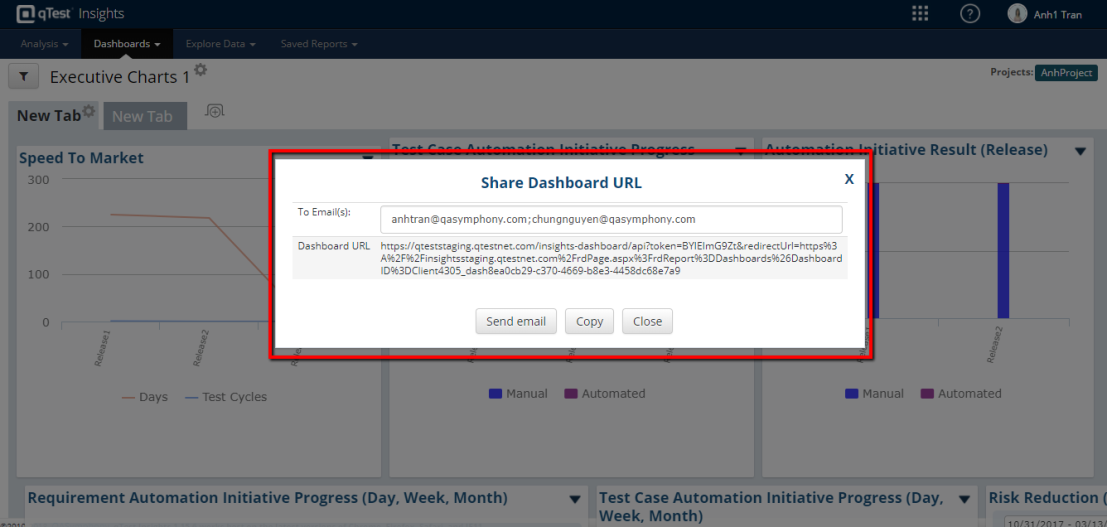This screenshot has width=1107, height=527.
Task: Toggle Automated legend in middle chart
Action: click(x=604, y=393)
